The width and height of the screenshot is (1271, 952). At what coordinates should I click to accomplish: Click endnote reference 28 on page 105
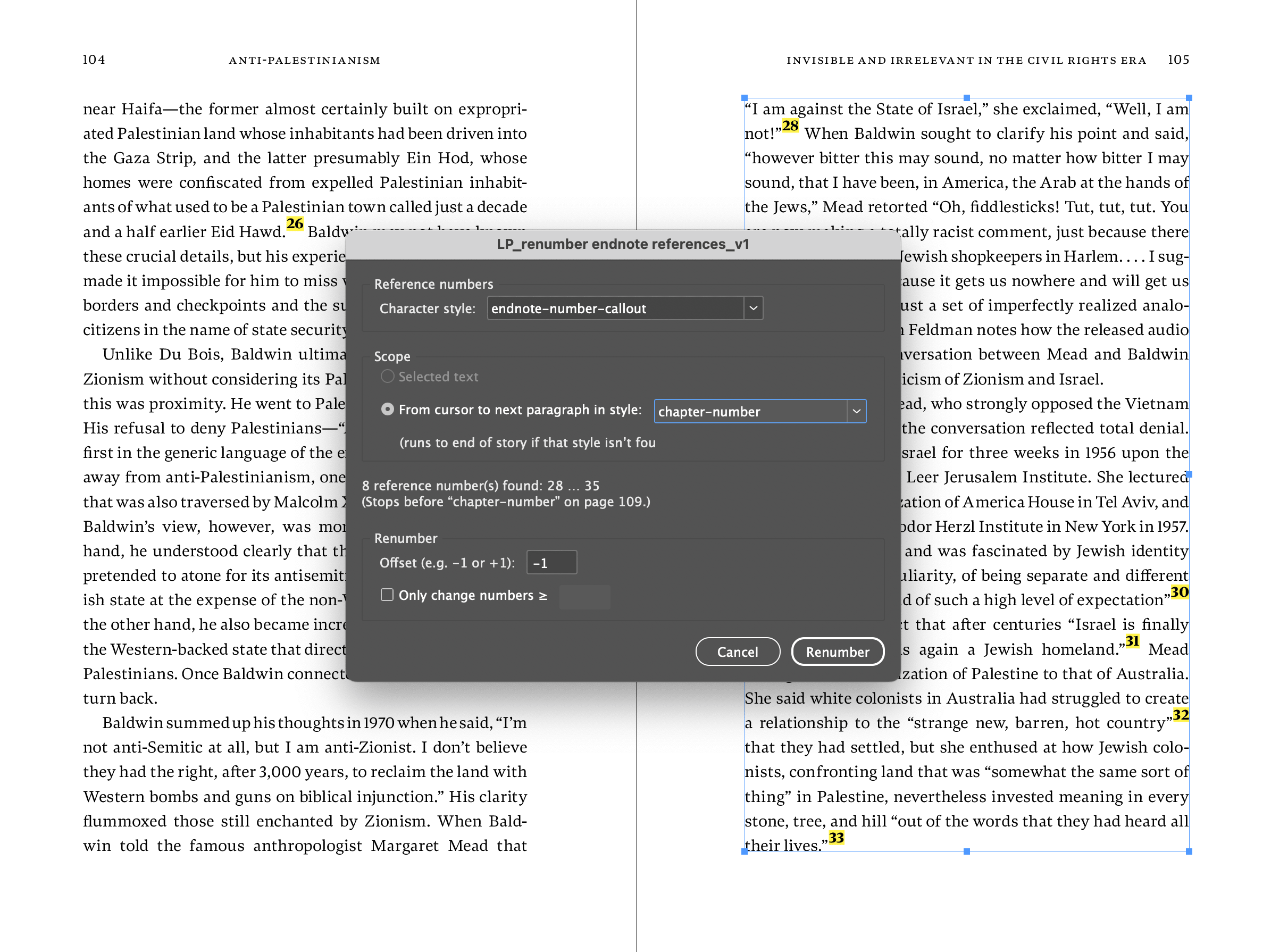tap(790, 126)
